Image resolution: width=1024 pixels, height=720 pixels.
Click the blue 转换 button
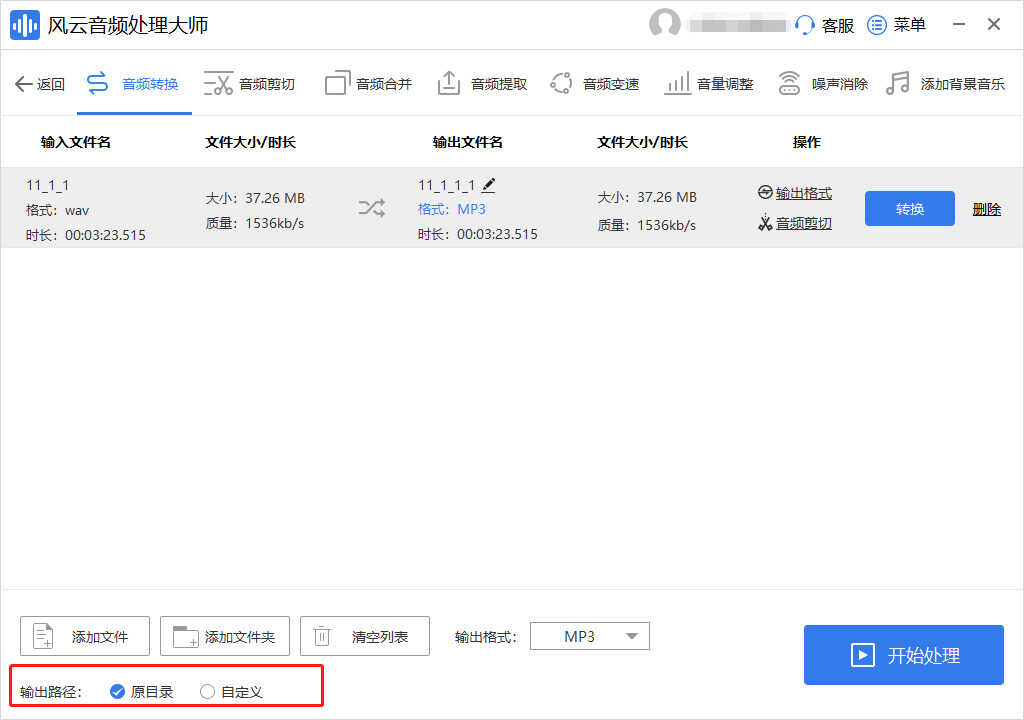(x=909, y=208)
